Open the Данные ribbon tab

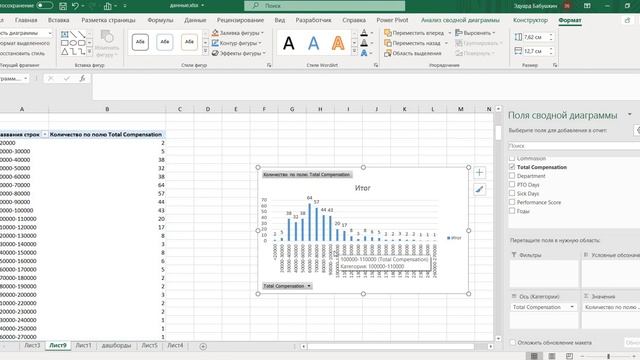(x=195, y=20)
